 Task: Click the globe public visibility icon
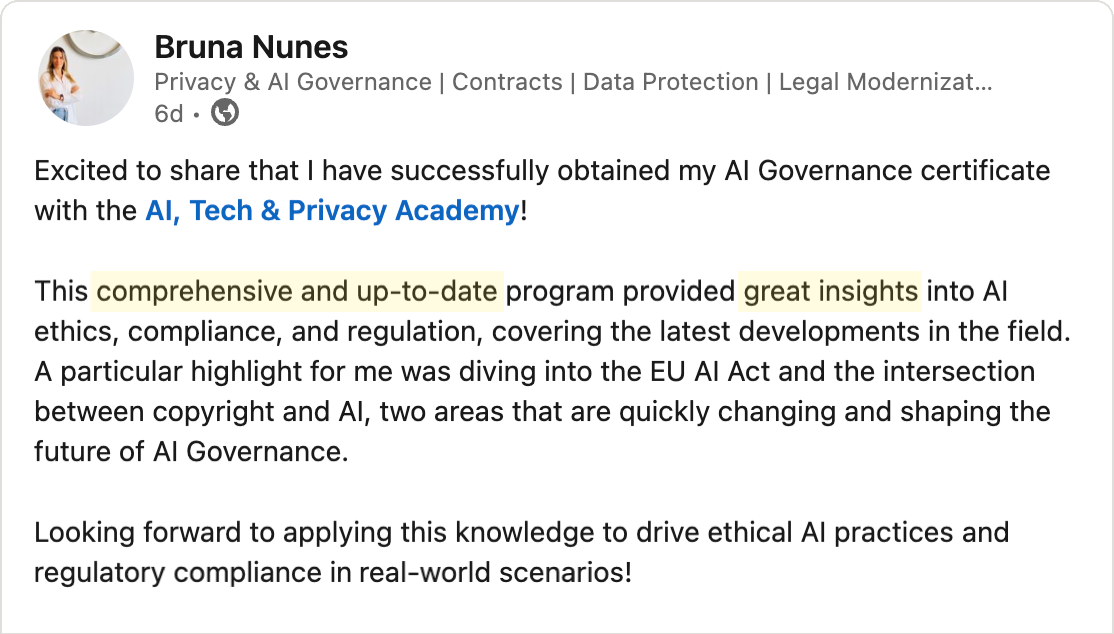pyautogui.click(x=226, y=114)
